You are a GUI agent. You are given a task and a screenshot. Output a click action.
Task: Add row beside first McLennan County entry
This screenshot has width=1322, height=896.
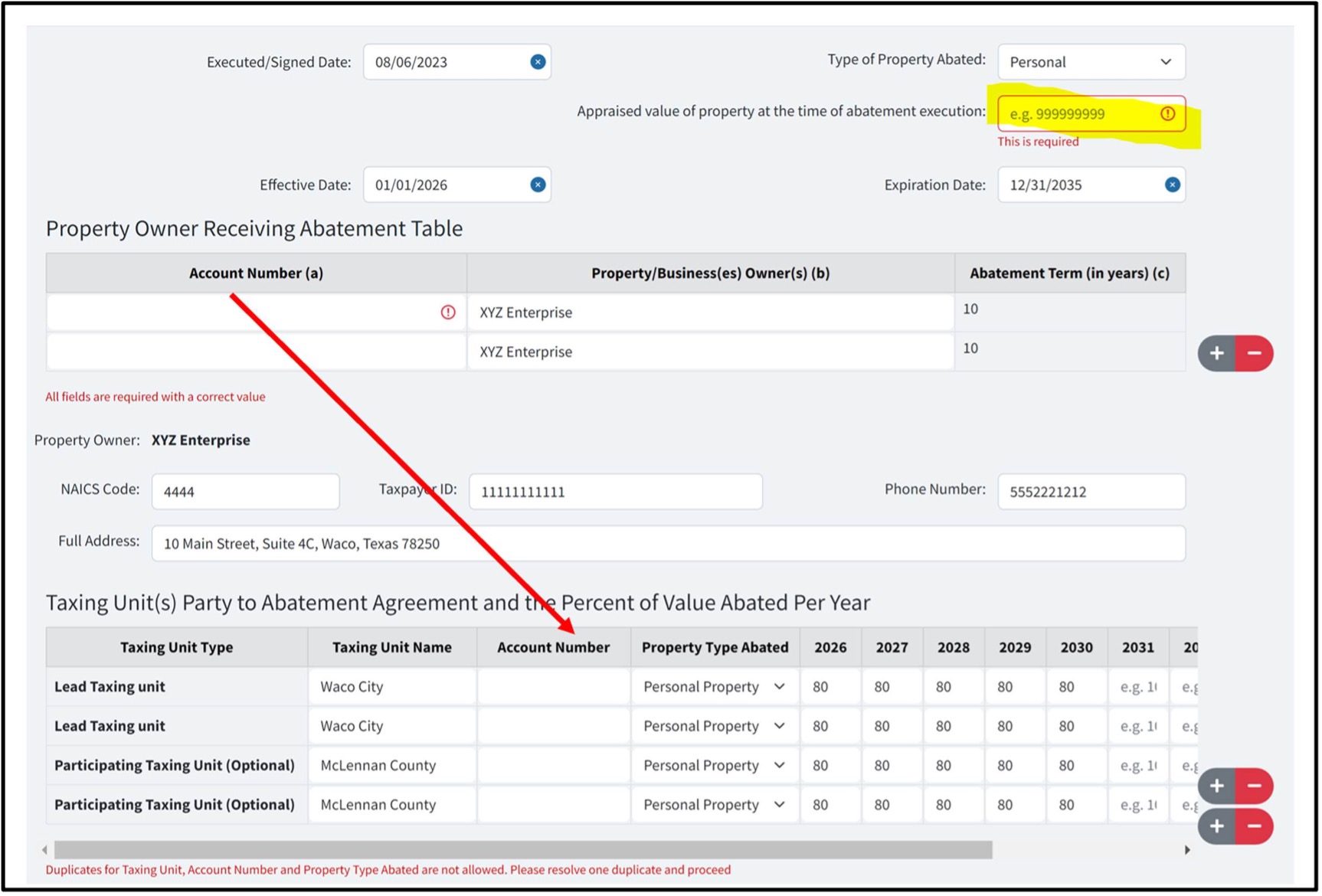[x=1216, y=786]
